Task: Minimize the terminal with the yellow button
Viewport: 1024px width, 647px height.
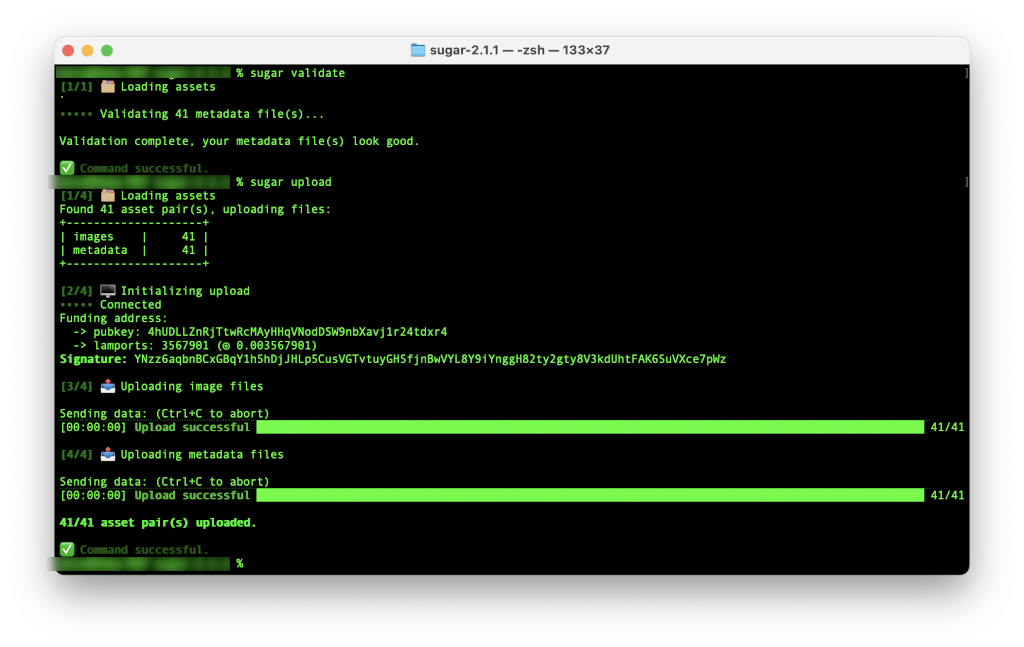Action: 88,50
